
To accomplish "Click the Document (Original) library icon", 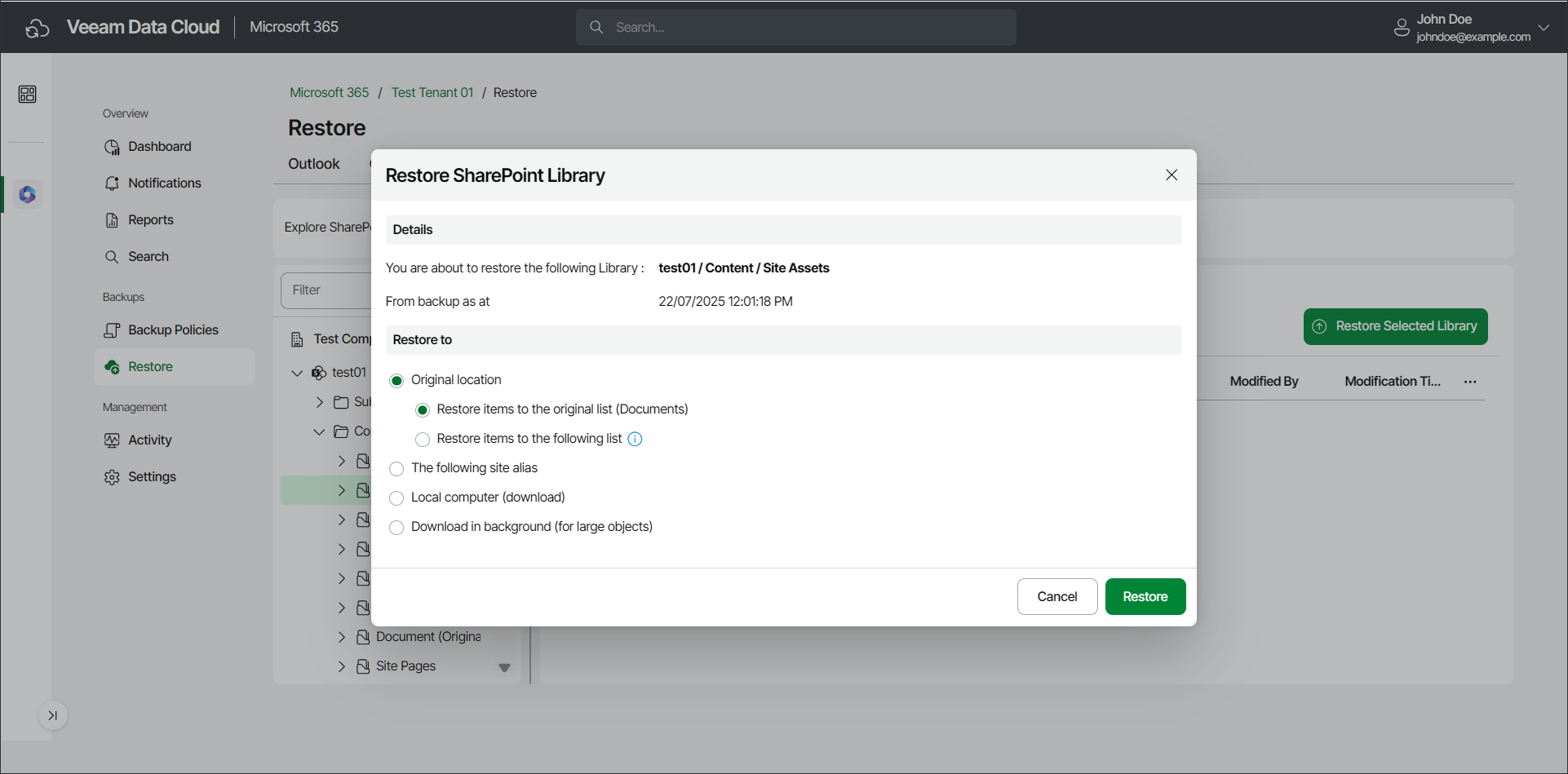I will pyautogui.click(x=363, y=637).
